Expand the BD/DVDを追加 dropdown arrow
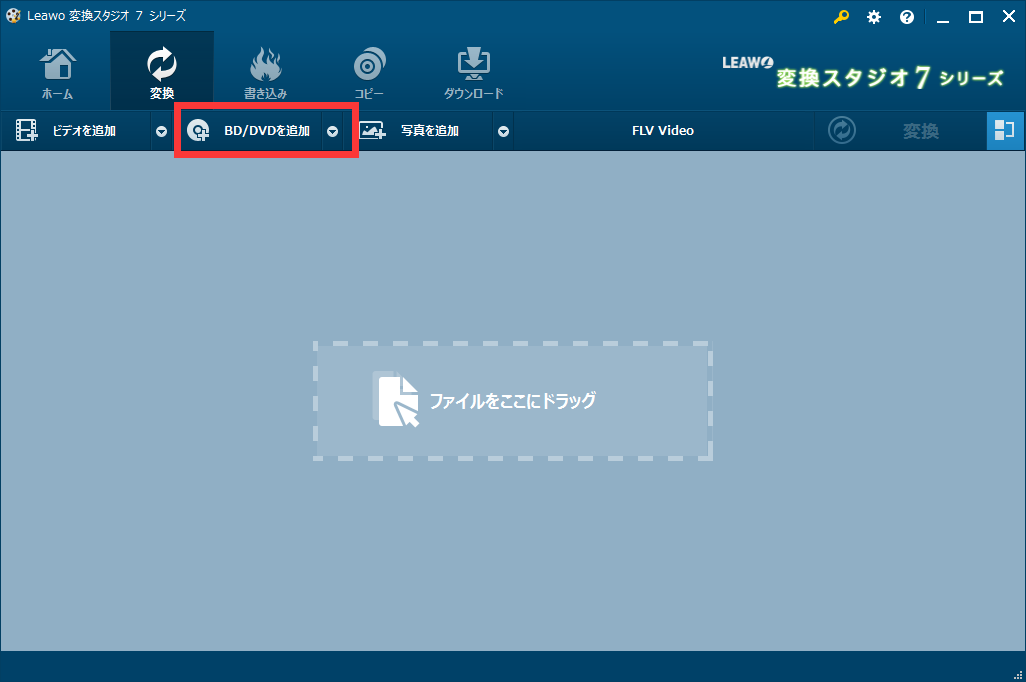The image size is (1026, 682). click(333, 131)
